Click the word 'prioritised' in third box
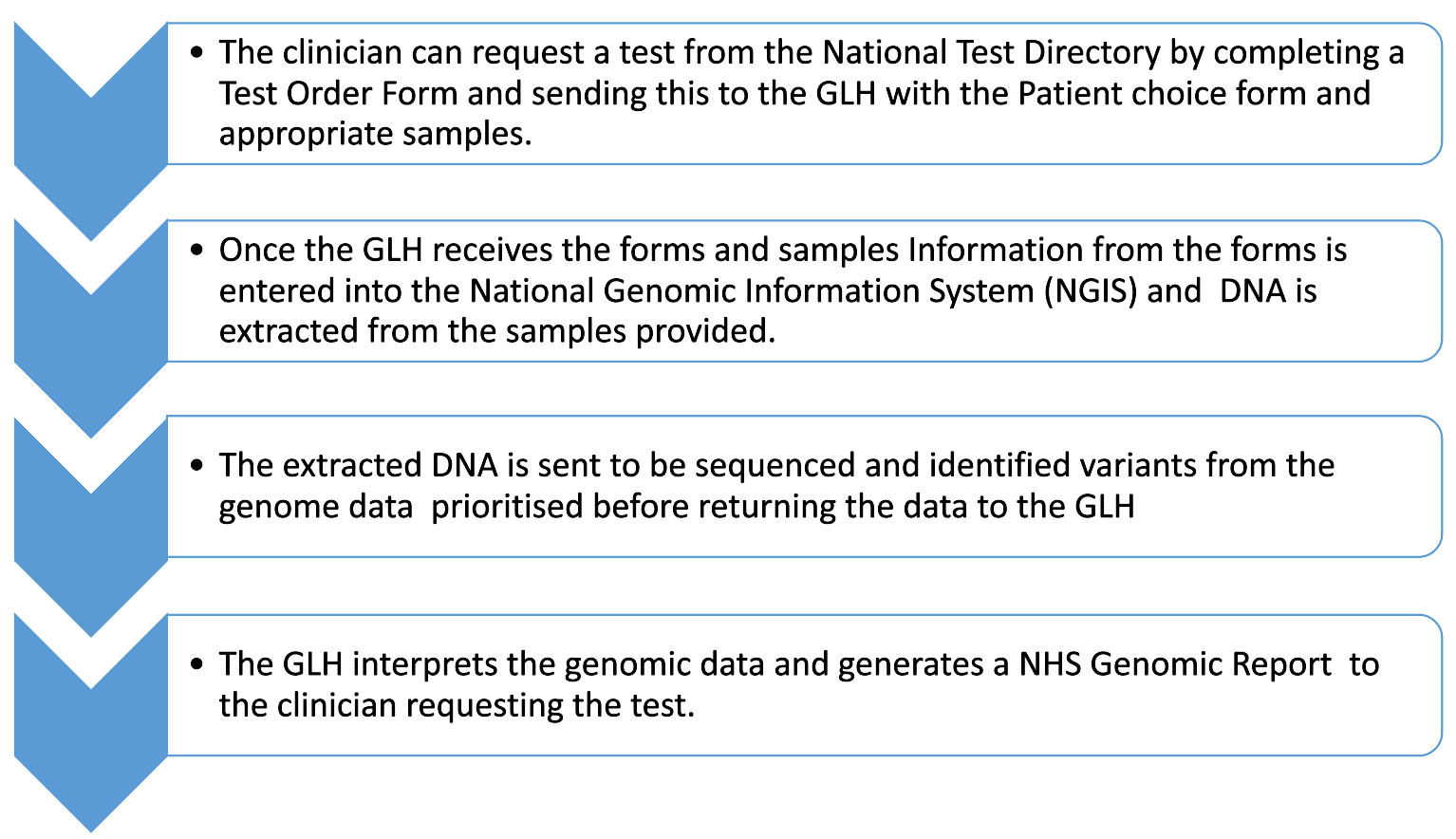 [507, 507]
